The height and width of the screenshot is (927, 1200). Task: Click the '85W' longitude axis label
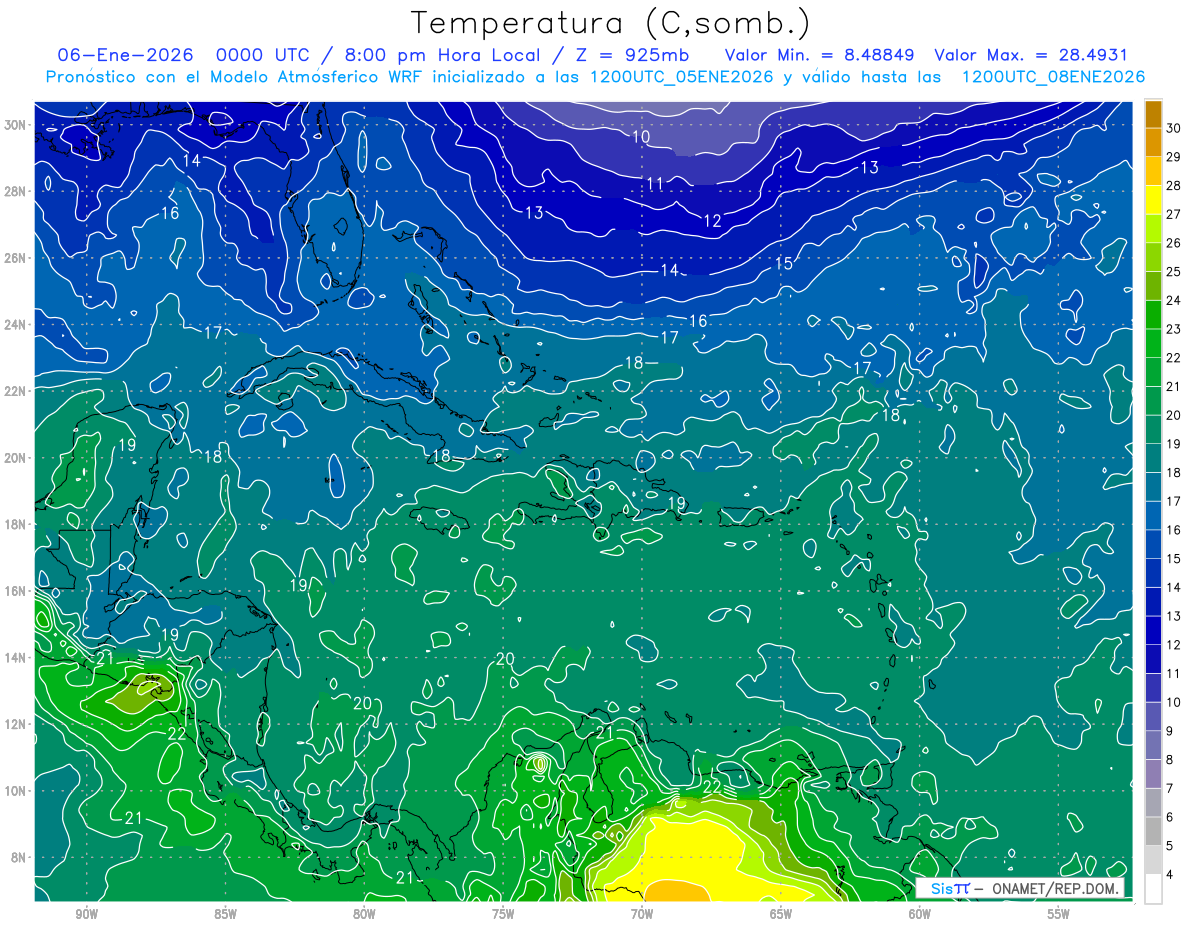(x=226, y=914)
